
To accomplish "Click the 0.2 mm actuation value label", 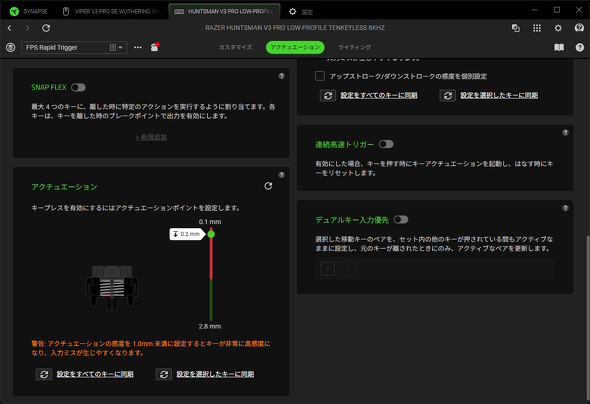I will pos(187,234).
